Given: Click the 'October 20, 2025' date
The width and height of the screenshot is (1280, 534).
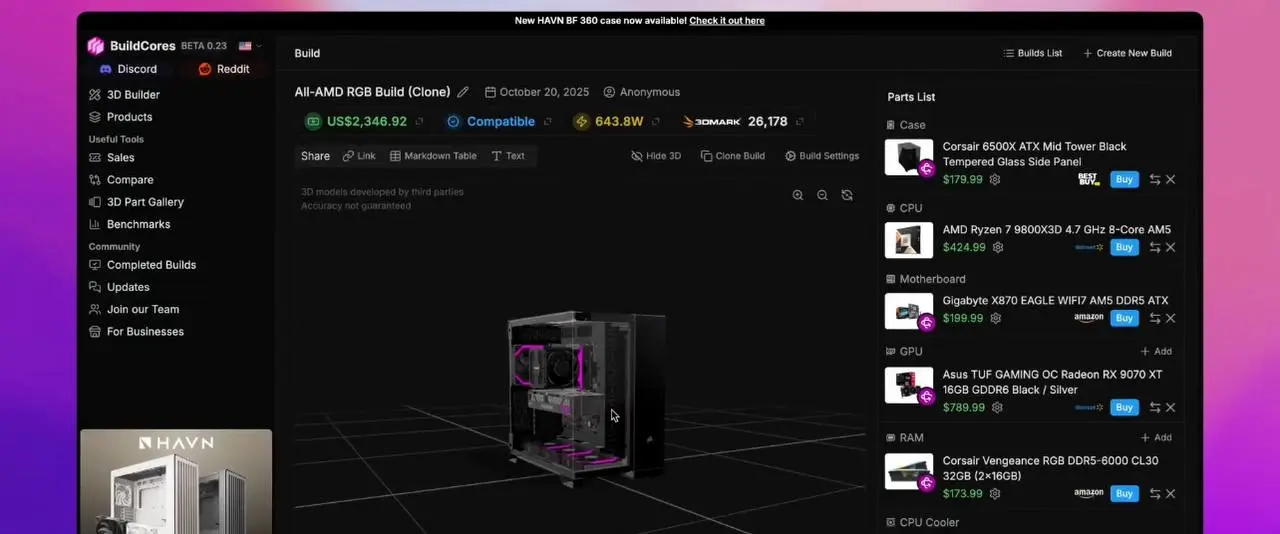Looking at the screenshot, I should tap(537, 92).
